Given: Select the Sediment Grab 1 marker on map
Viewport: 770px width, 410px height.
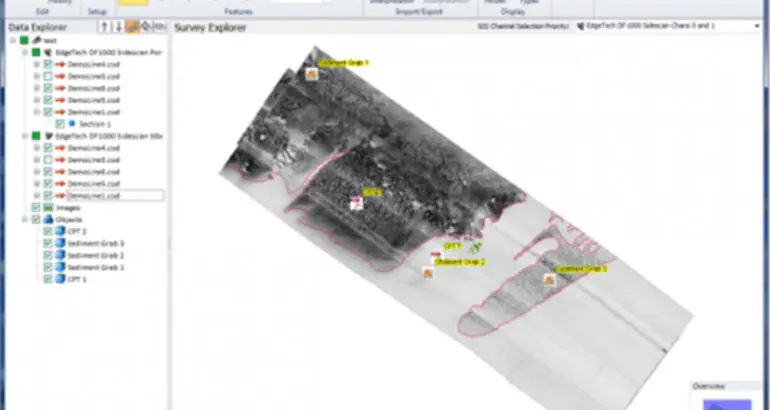Looking at the screenshot, I should tap(312, 73).
